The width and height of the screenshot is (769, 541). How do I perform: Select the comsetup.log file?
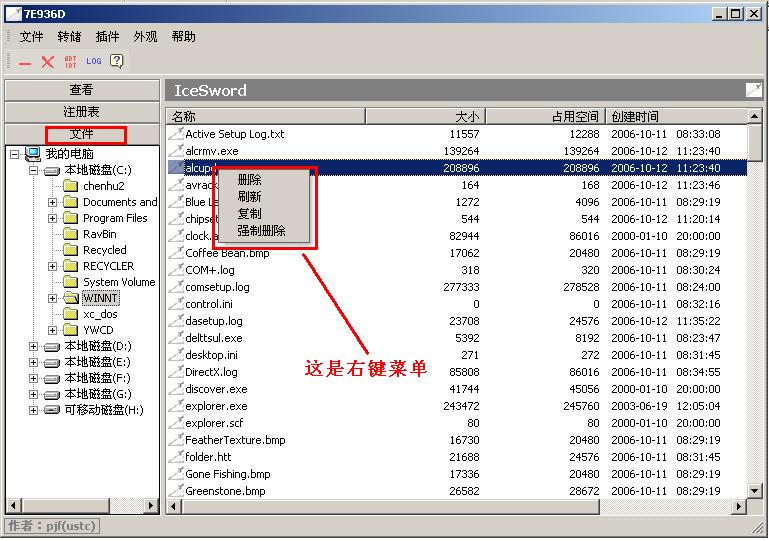(217, 287)
